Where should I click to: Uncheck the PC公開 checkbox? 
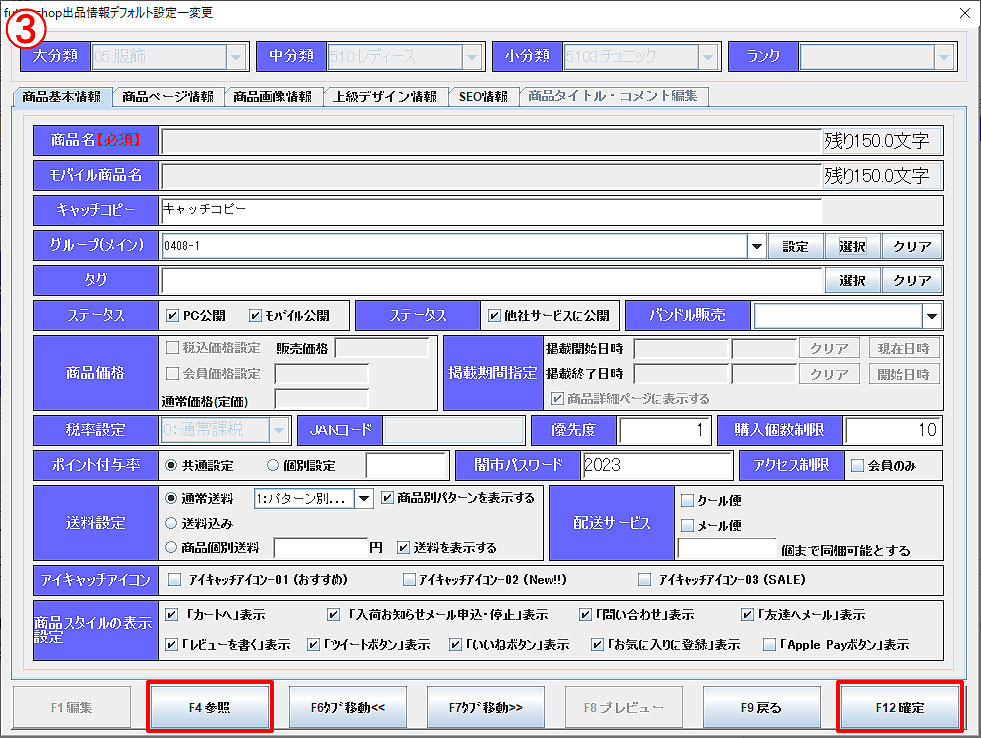point(173,316)
